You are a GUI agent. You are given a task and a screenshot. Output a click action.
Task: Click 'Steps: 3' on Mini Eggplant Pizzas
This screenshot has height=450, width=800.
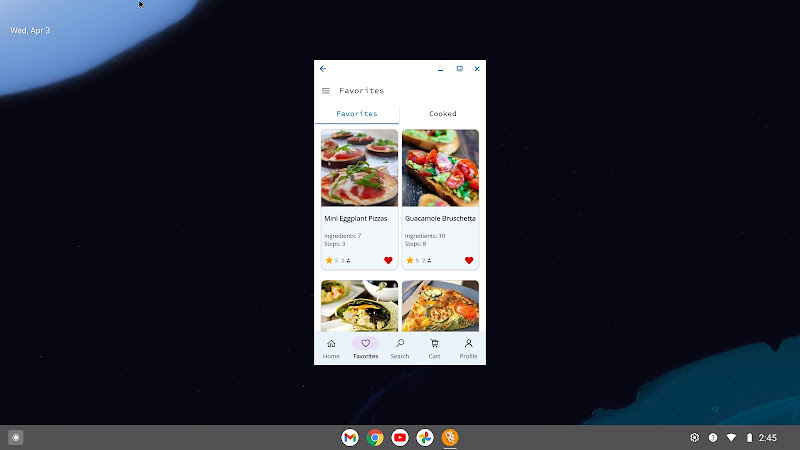click(335, 244)
